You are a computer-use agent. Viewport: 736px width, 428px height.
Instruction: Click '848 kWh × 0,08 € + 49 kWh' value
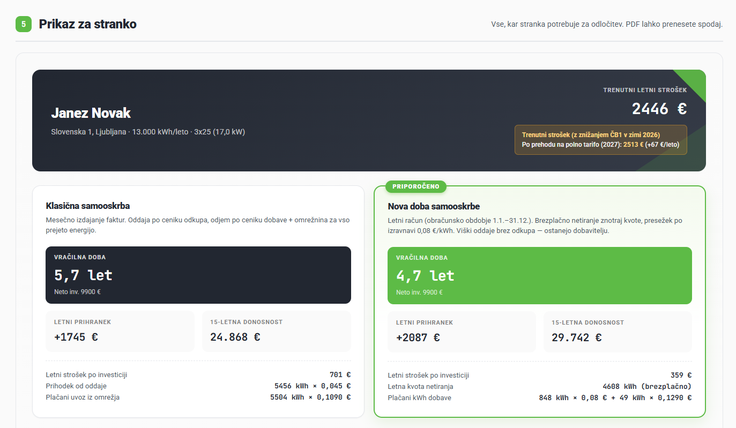click(615, 397)
